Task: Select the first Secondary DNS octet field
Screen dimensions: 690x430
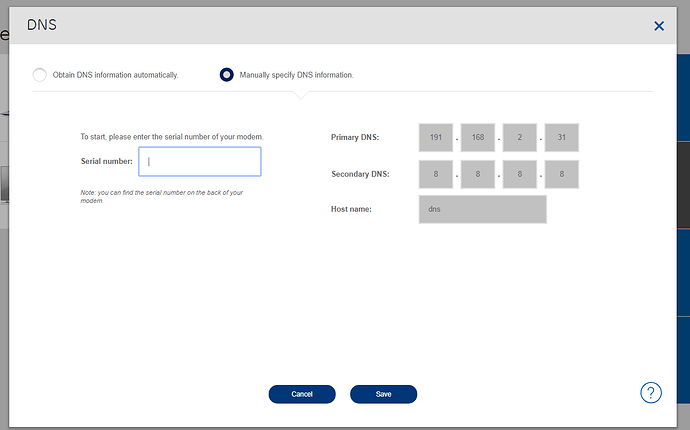Action: 436,174
